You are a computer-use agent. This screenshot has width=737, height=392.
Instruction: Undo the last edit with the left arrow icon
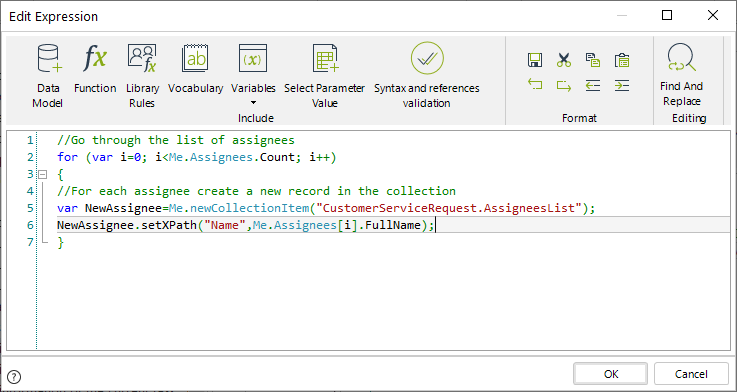(x=535, y=85)
